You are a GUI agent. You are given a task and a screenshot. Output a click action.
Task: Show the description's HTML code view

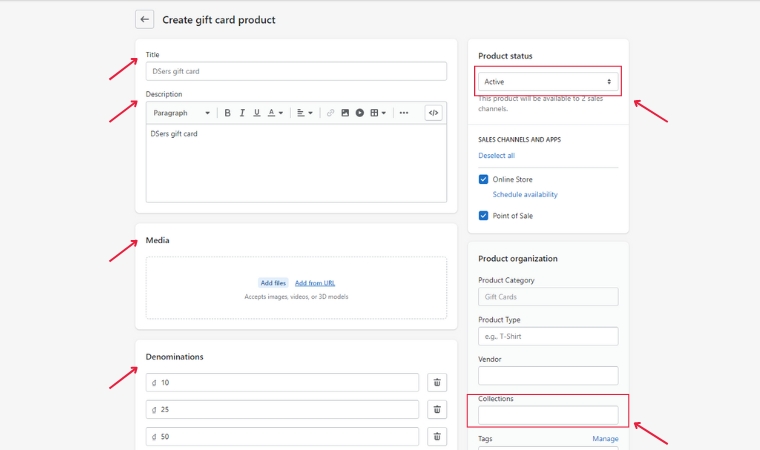(x=433, y=113)
